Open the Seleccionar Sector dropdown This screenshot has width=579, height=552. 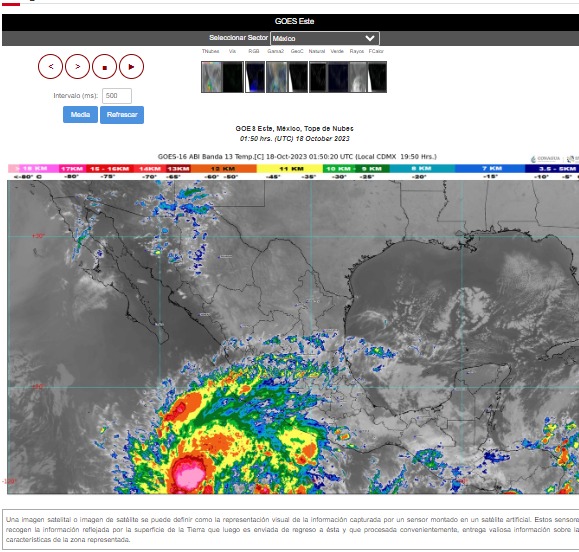(325, 38)
